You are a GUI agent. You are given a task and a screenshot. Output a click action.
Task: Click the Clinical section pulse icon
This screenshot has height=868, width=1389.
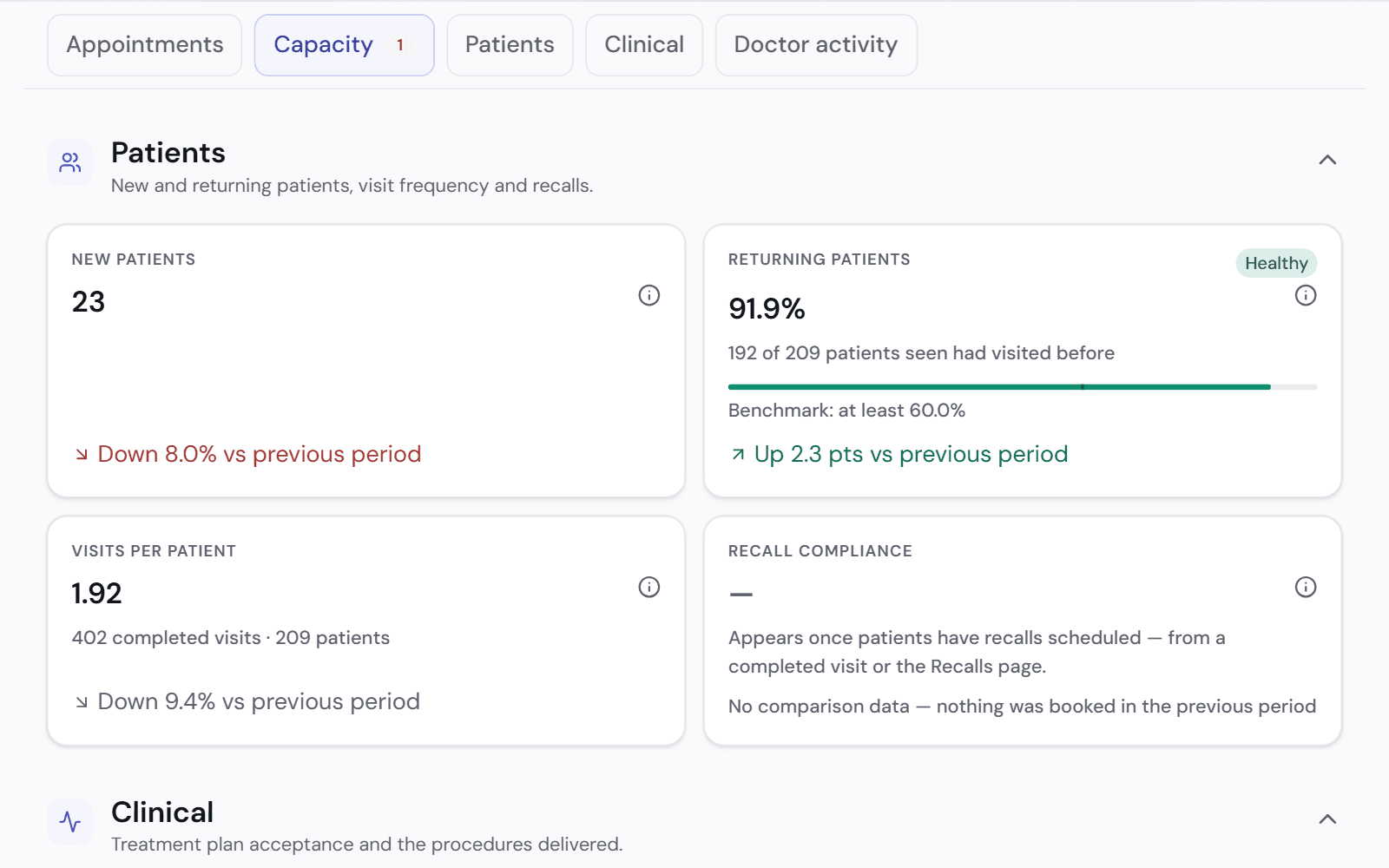pos(70,821)
